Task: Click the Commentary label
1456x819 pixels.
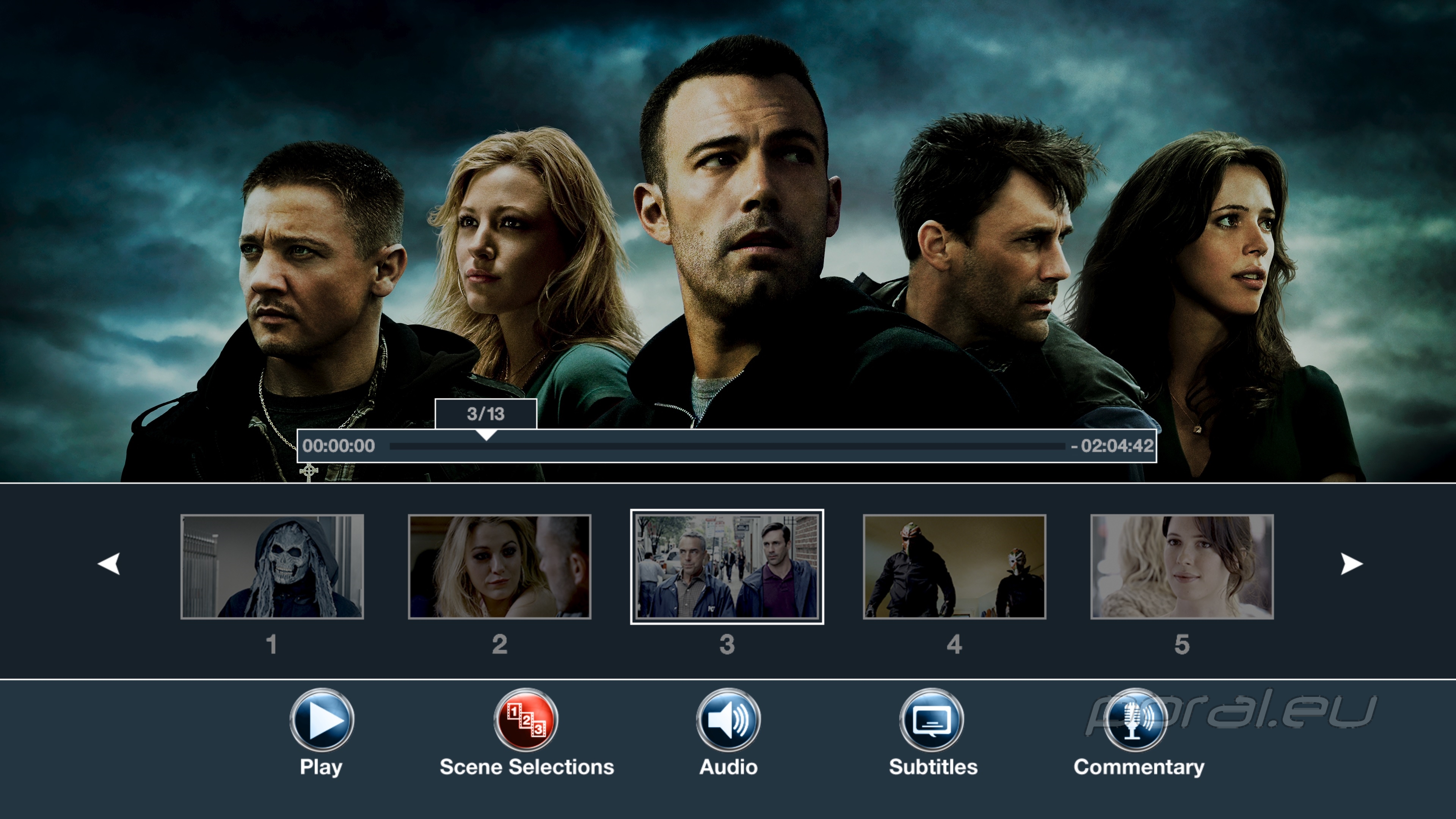Action: (x=1139, y=767)
